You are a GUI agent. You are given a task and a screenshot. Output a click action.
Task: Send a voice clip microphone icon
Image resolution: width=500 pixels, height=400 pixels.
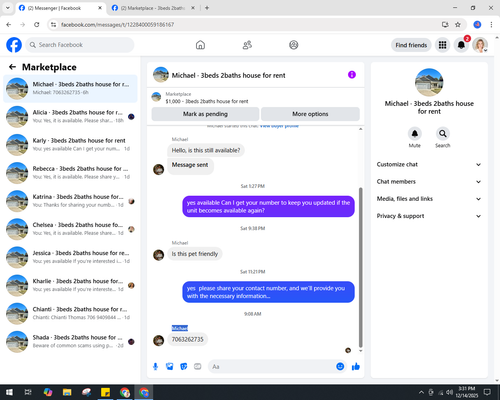[x=155, y=367]
